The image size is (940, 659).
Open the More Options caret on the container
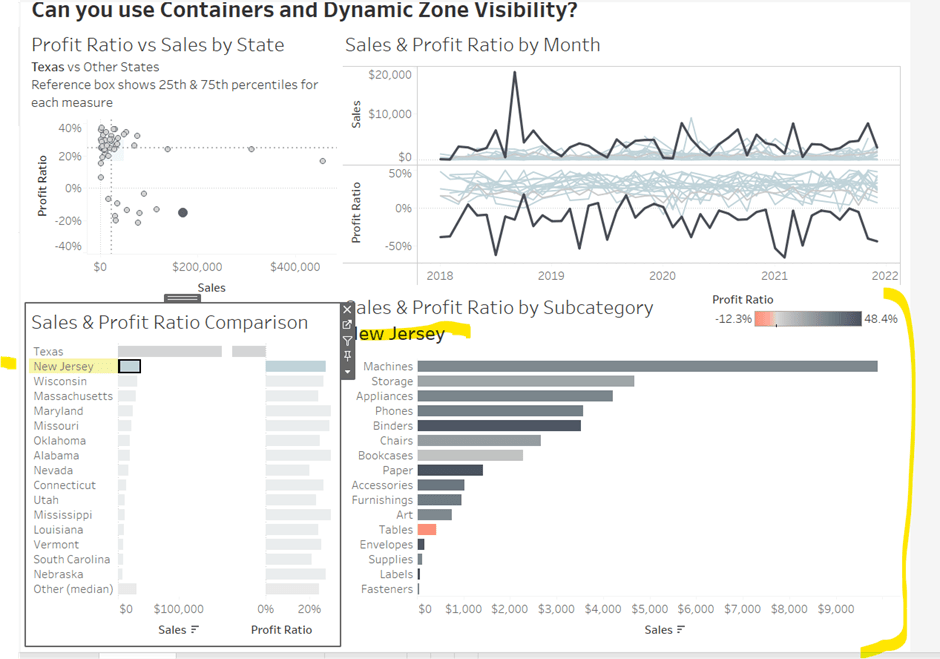[348, 371]
